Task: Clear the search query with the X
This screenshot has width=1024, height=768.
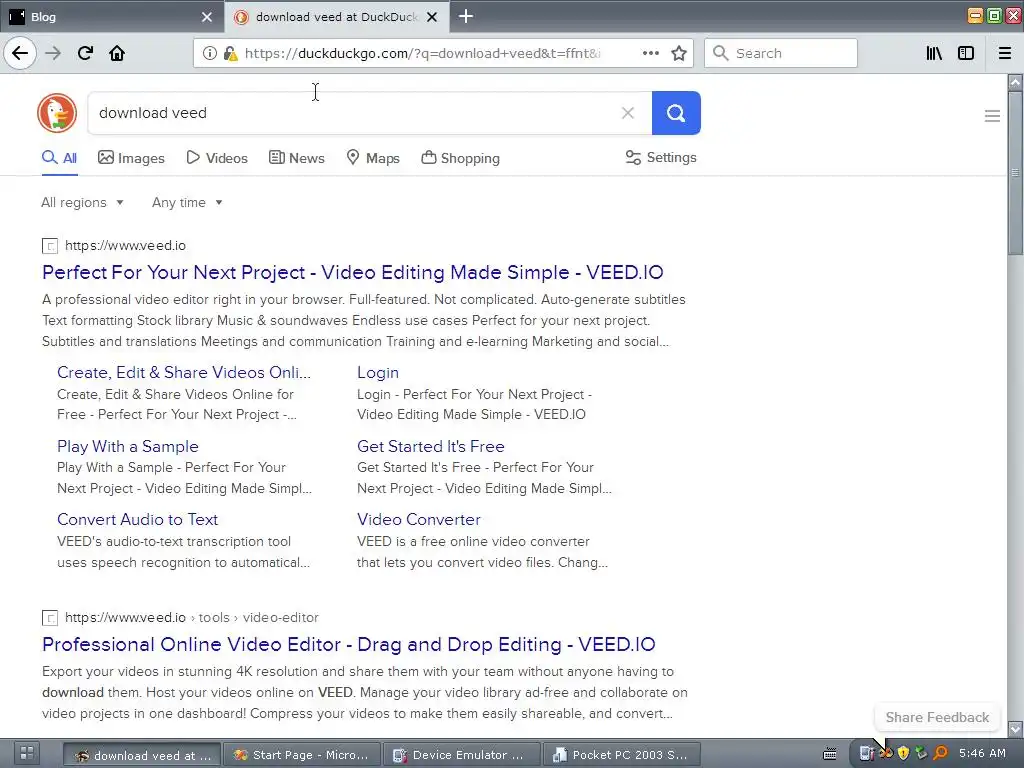Action: click(x=628, y=113)
